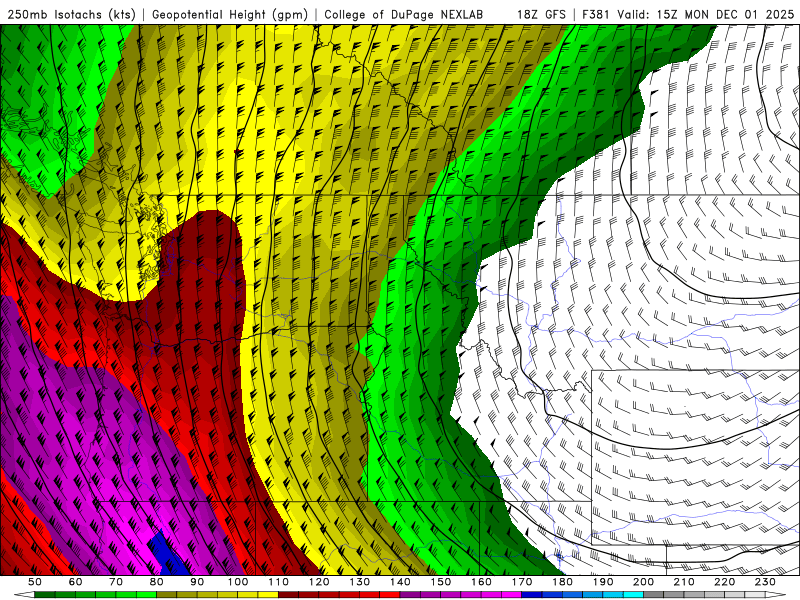Click the 110 knot legend label
This screenshot has width=800, height=600.
[x=279, y=582]
